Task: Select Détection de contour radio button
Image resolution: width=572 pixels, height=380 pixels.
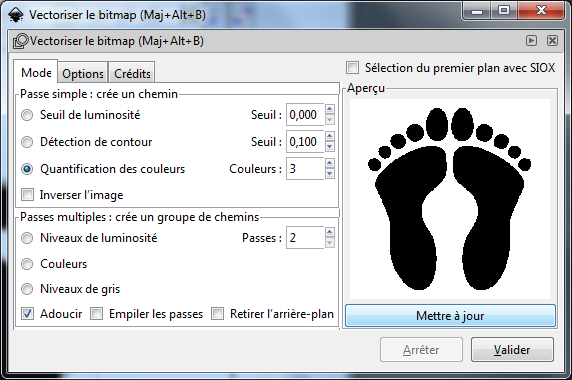Action: tap(27, 142)
